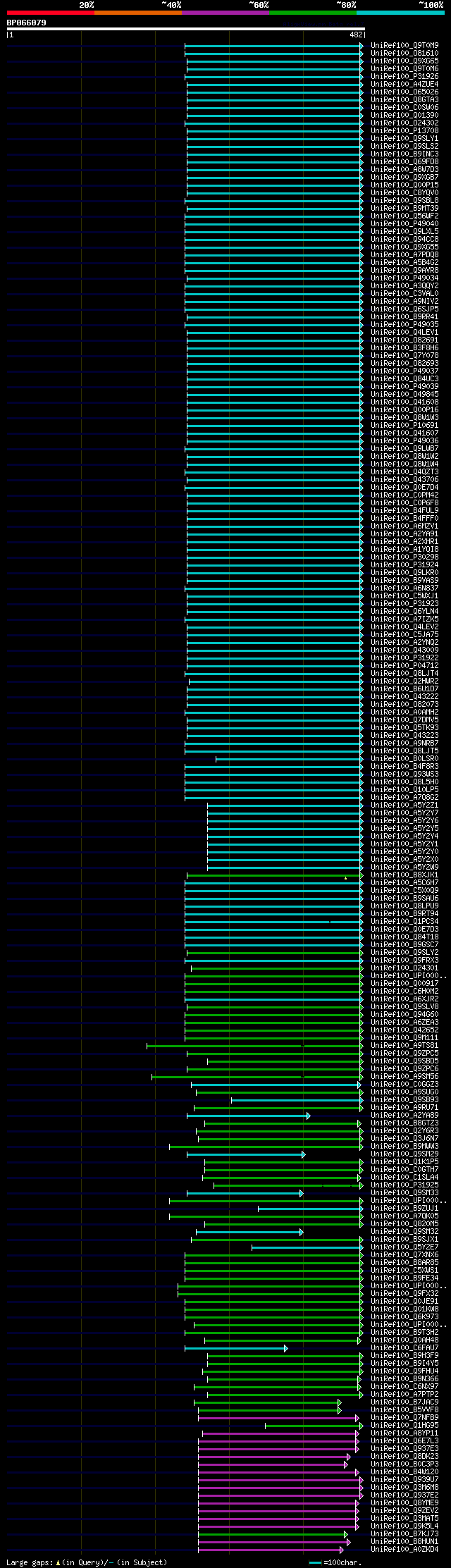Select the UniRef100_Q01390 label

(404, 115)
